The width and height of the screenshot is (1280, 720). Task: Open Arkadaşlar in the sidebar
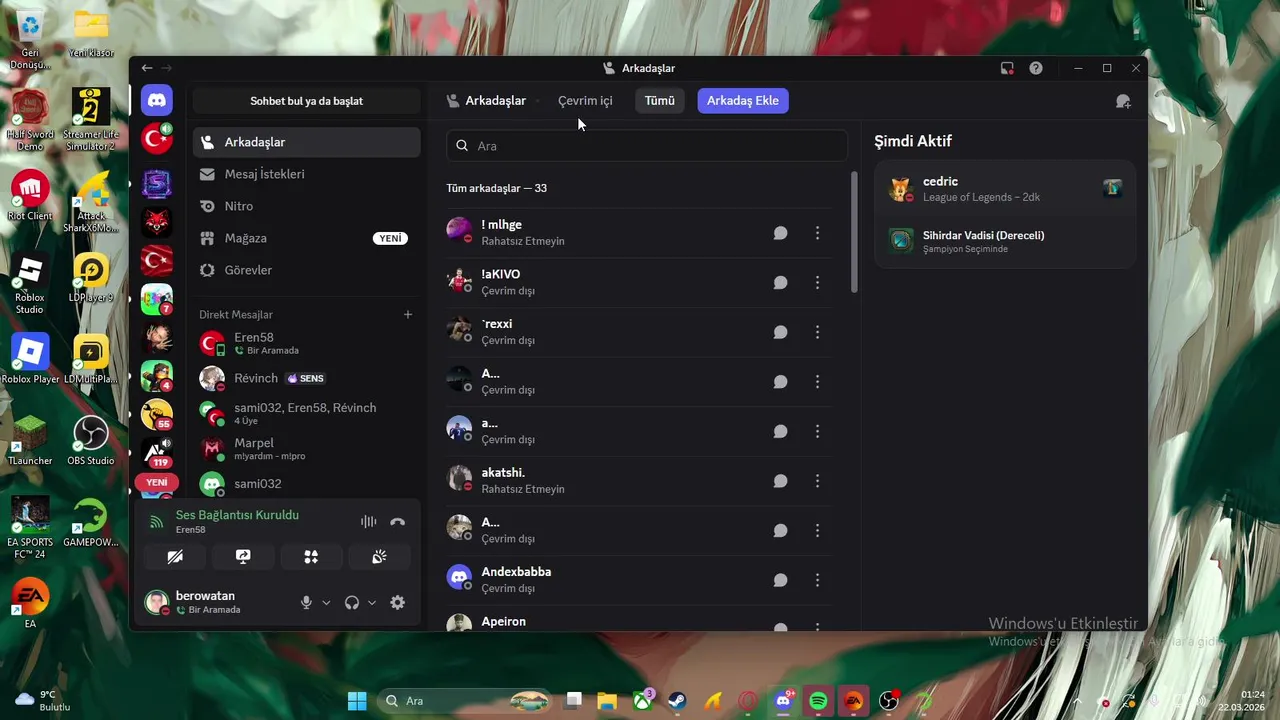pos(306,142)
